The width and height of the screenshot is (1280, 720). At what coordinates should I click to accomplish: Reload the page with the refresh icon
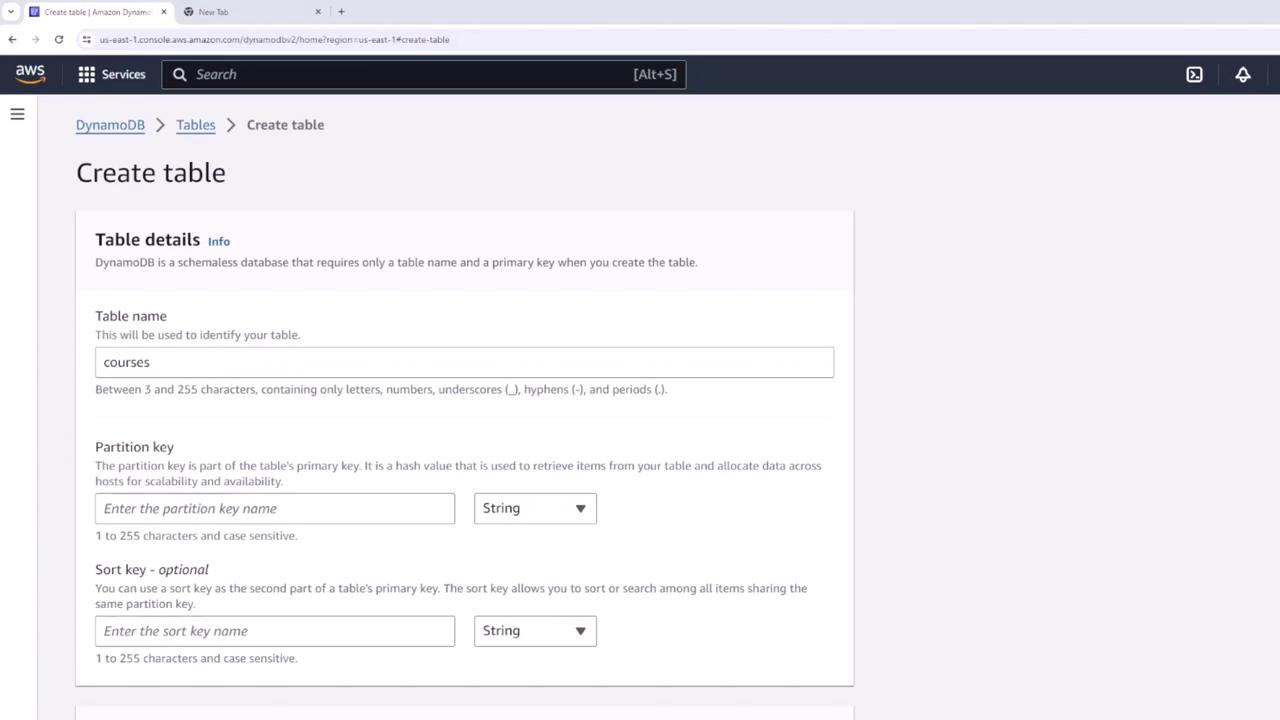(59, 40)
